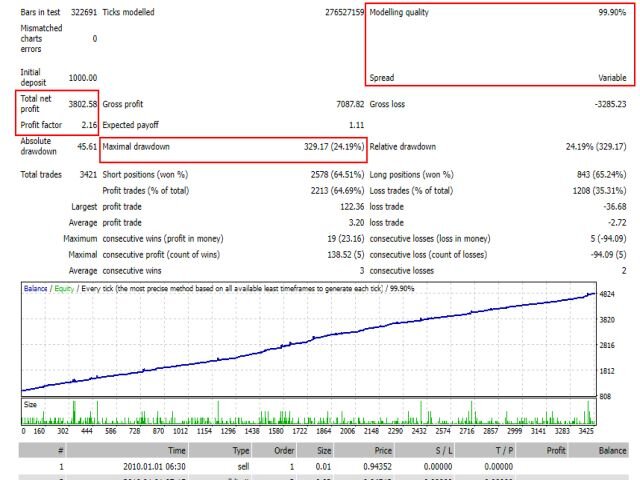Select the Spread value Variable
Screen dimensions: 640x480
(x=612, y=78)
